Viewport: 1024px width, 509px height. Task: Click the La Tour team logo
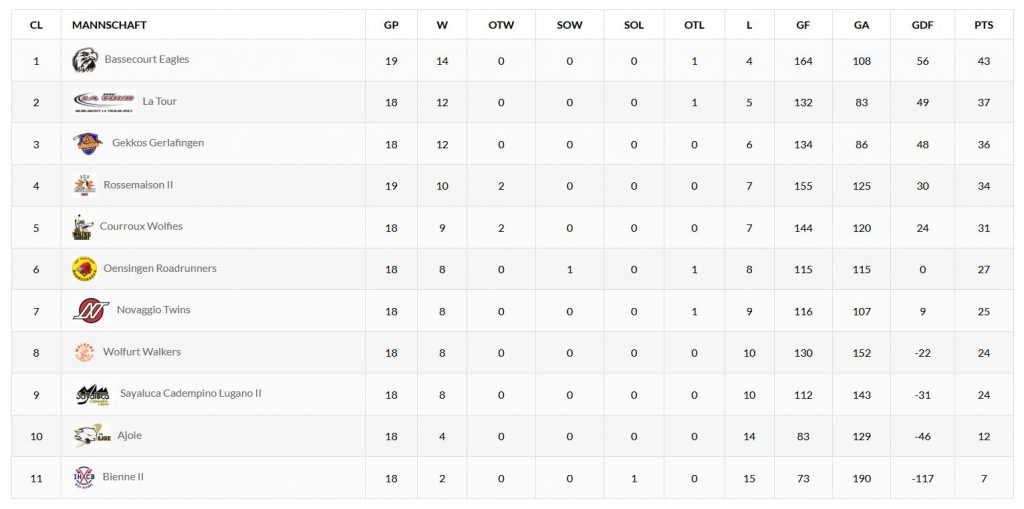pyautogui.click(x=104, y=102)
